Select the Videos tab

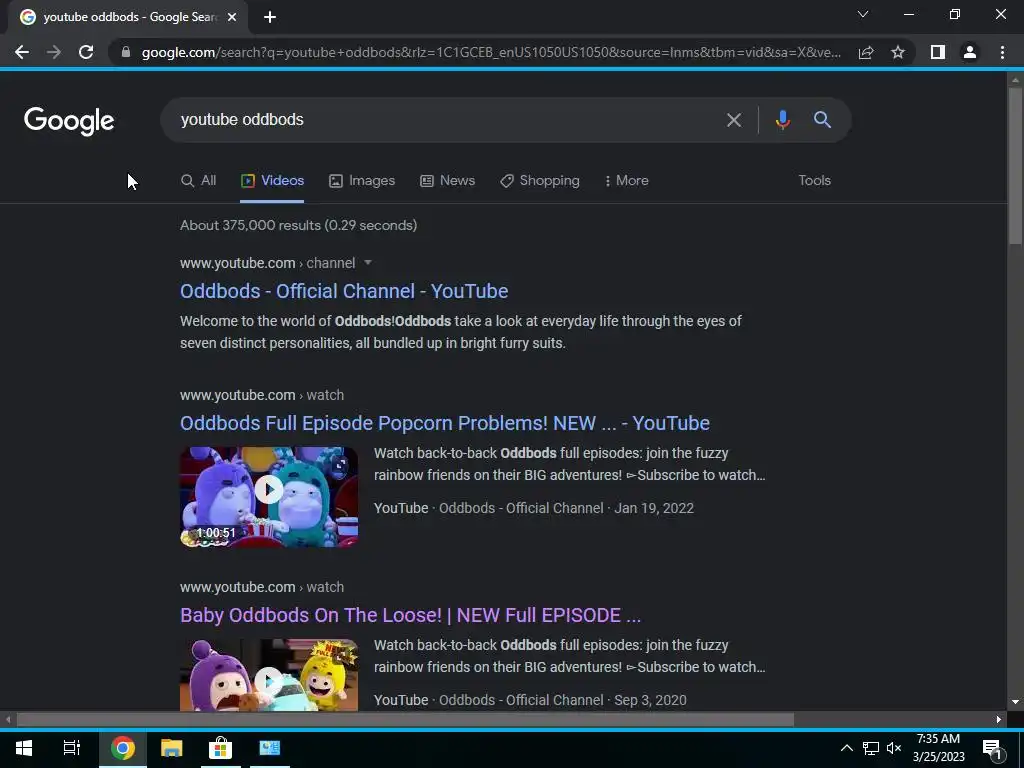pyautogui.click(x=272, y=181)
